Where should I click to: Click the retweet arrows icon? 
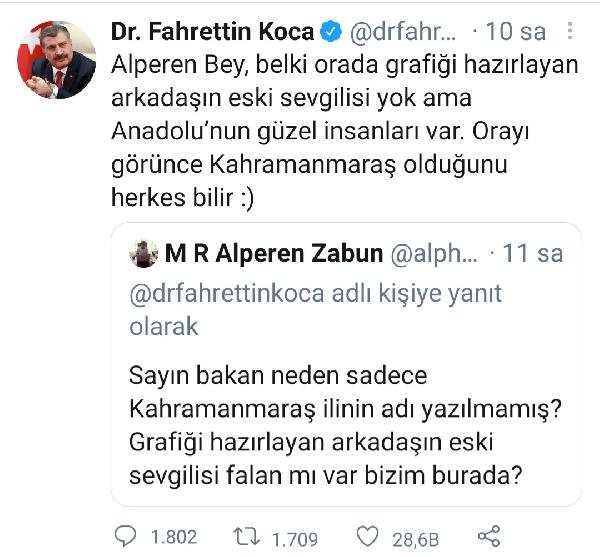point(247,536)
